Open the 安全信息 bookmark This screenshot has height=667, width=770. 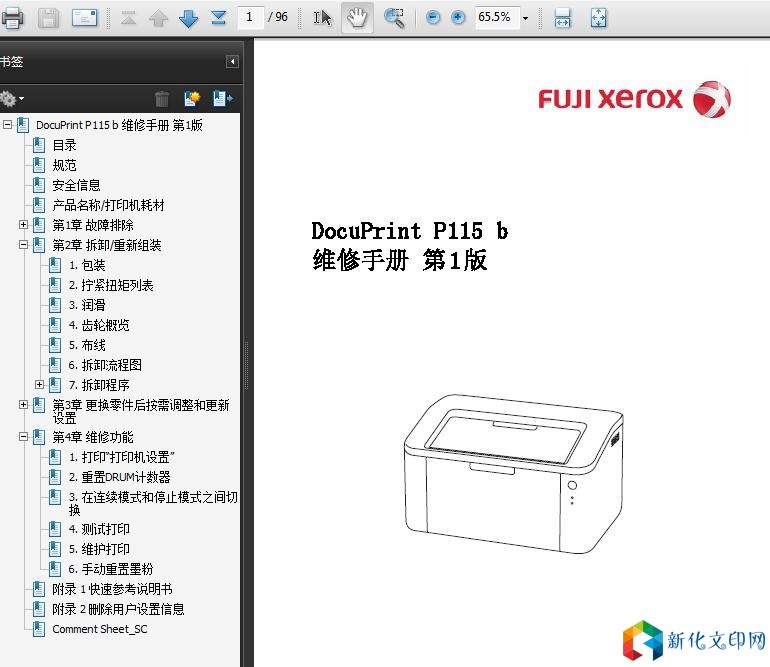pyautogui.click(x=76, y=185)
